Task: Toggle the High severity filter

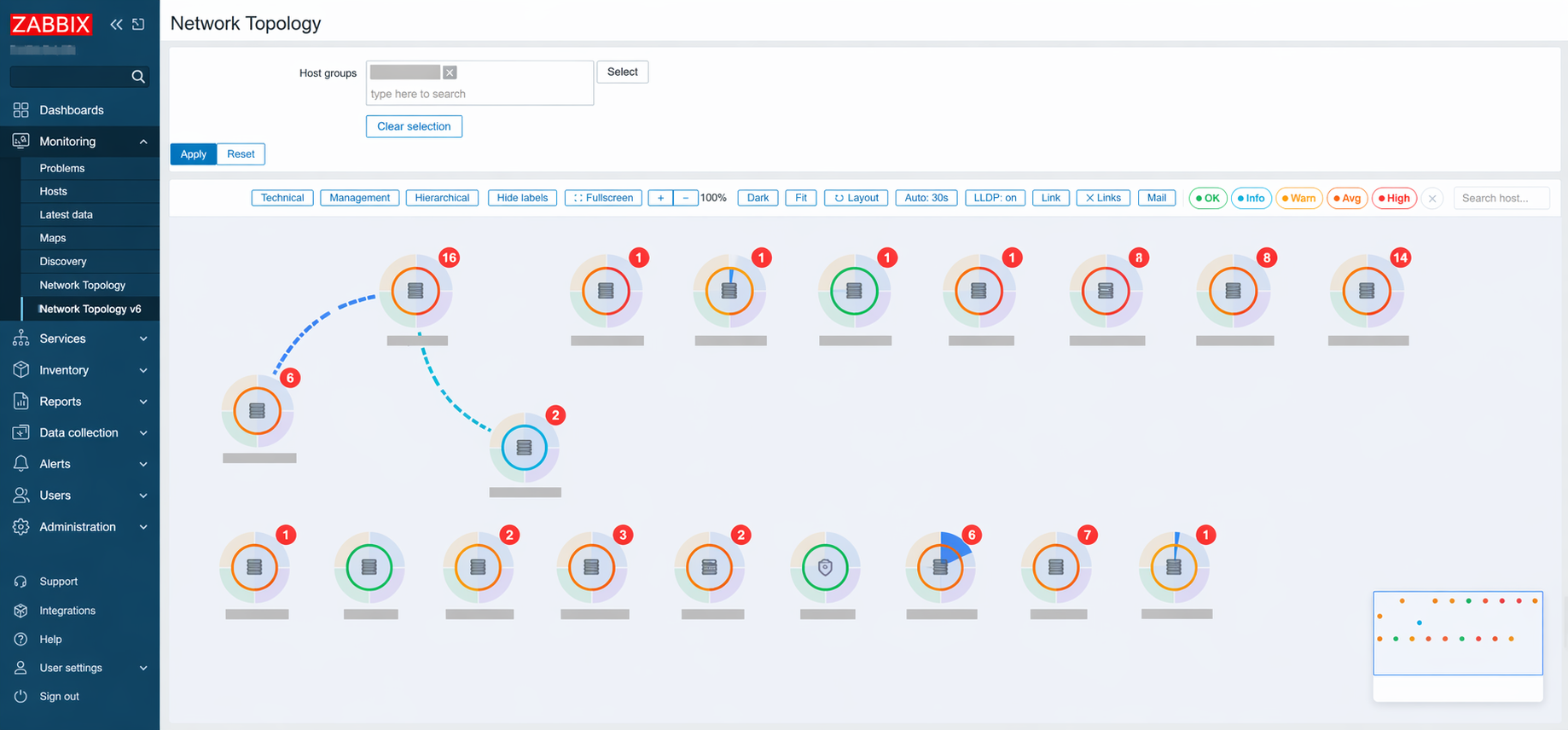Action: 1394,199
